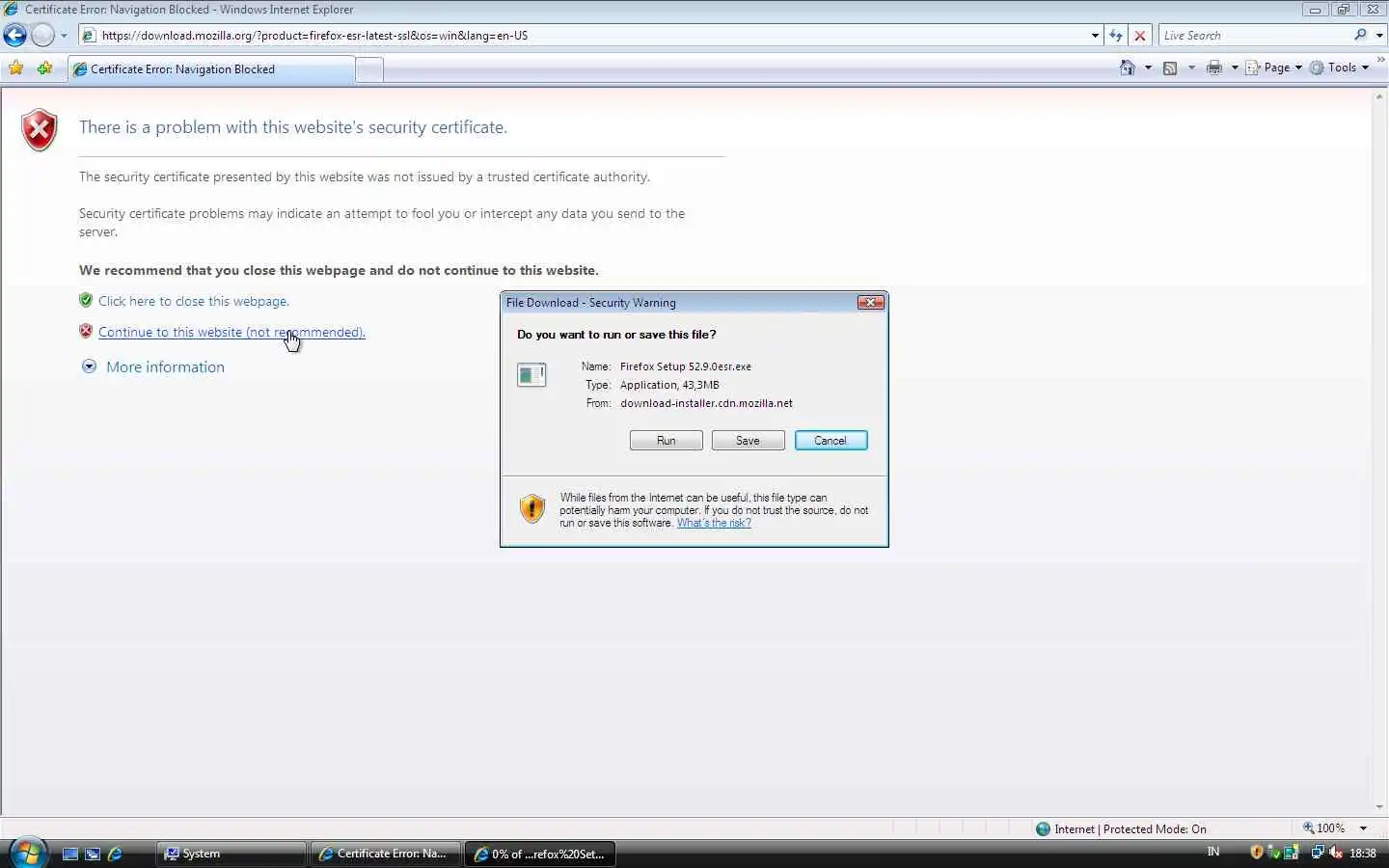
Task: Click the muted volume speaker tray icon
Action: tap(1336, 853)
